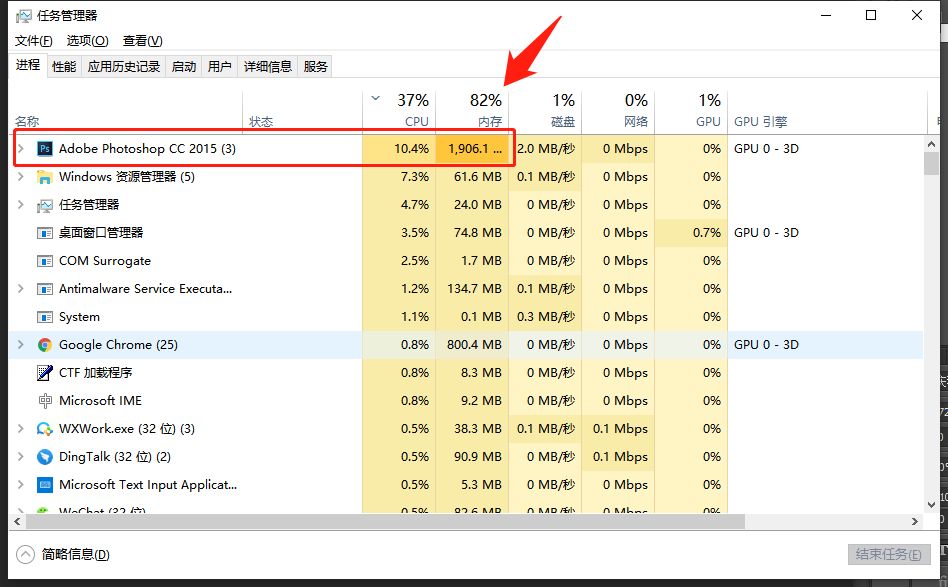The image size is (948, 587).
Task: Click the 0.3 MB/秒 disk value for System
Action: pos(546,317)
